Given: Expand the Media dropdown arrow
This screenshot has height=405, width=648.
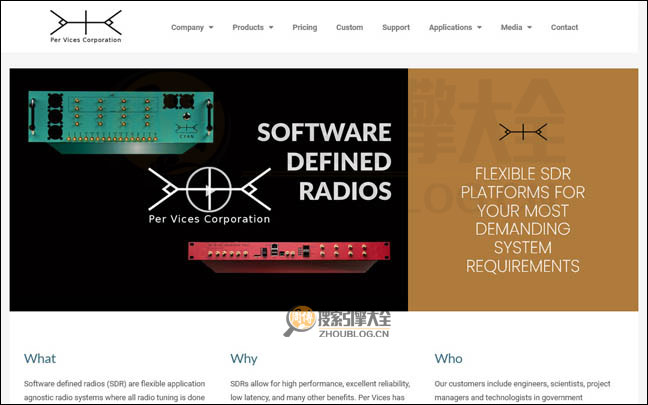Looking at the screenshot, I should click(x=529, y=28).
